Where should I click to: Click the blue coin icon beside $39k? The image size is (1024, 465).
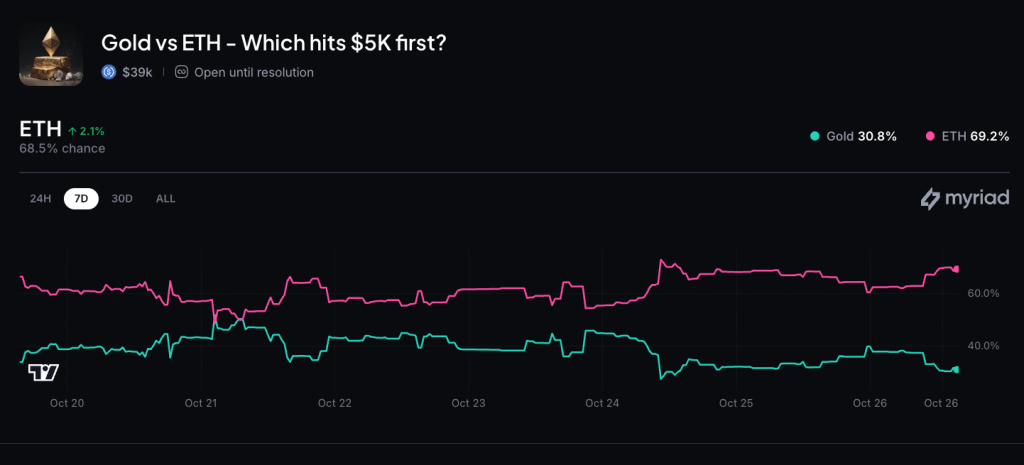109,72
